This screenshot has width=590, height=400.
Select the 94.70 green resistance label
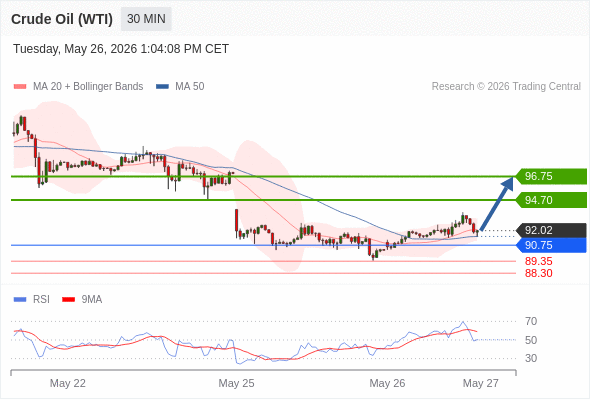(x=551, y=200)
